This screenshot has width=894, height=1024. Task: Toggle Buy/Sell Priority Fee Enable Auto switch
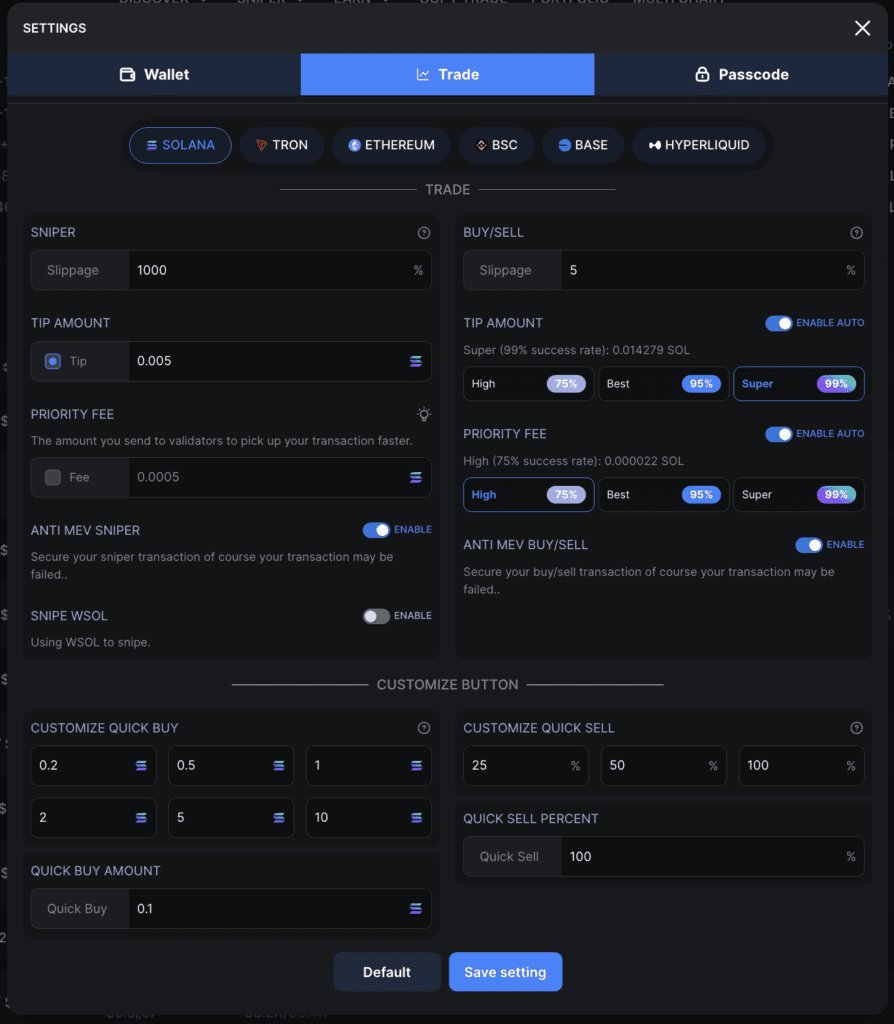point(778,434)
